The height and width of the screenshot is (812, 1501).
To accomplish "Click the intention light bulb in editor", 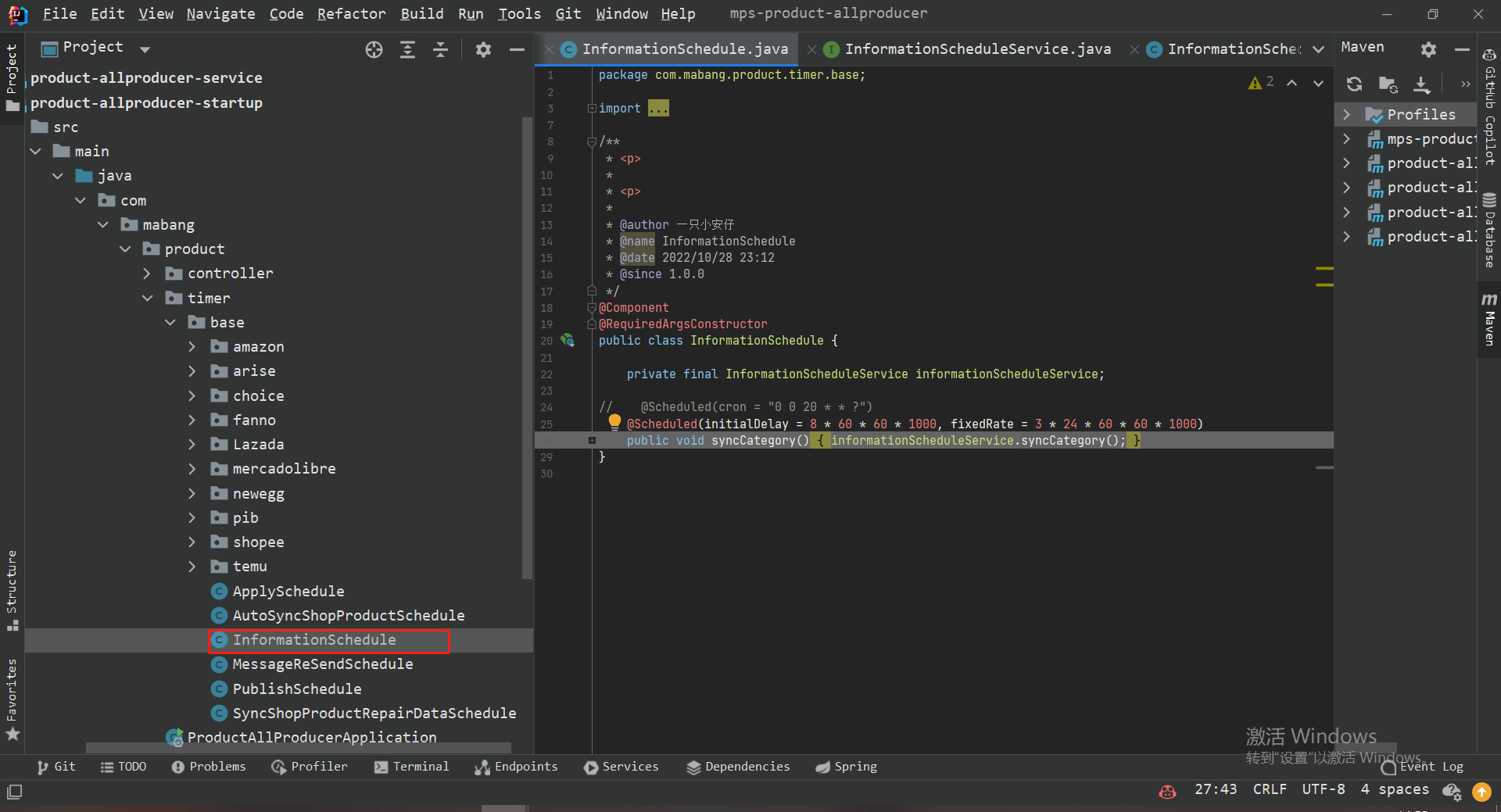I will 614,422.
